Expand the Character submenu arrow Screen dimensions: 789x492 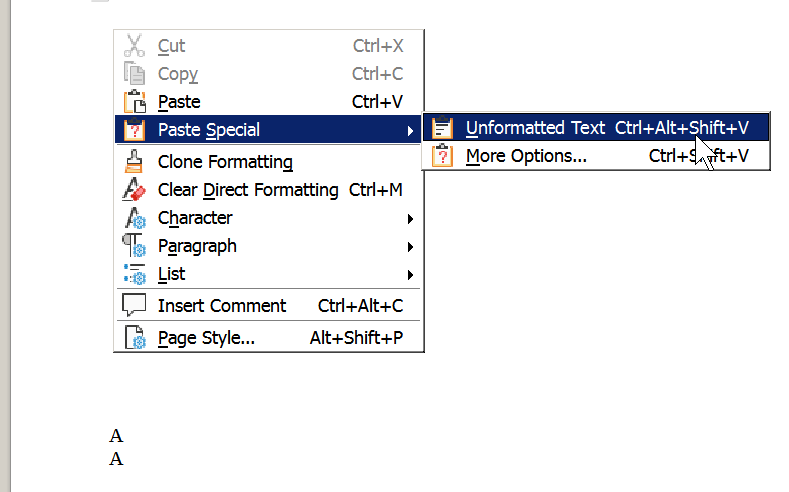coord(410,219)
